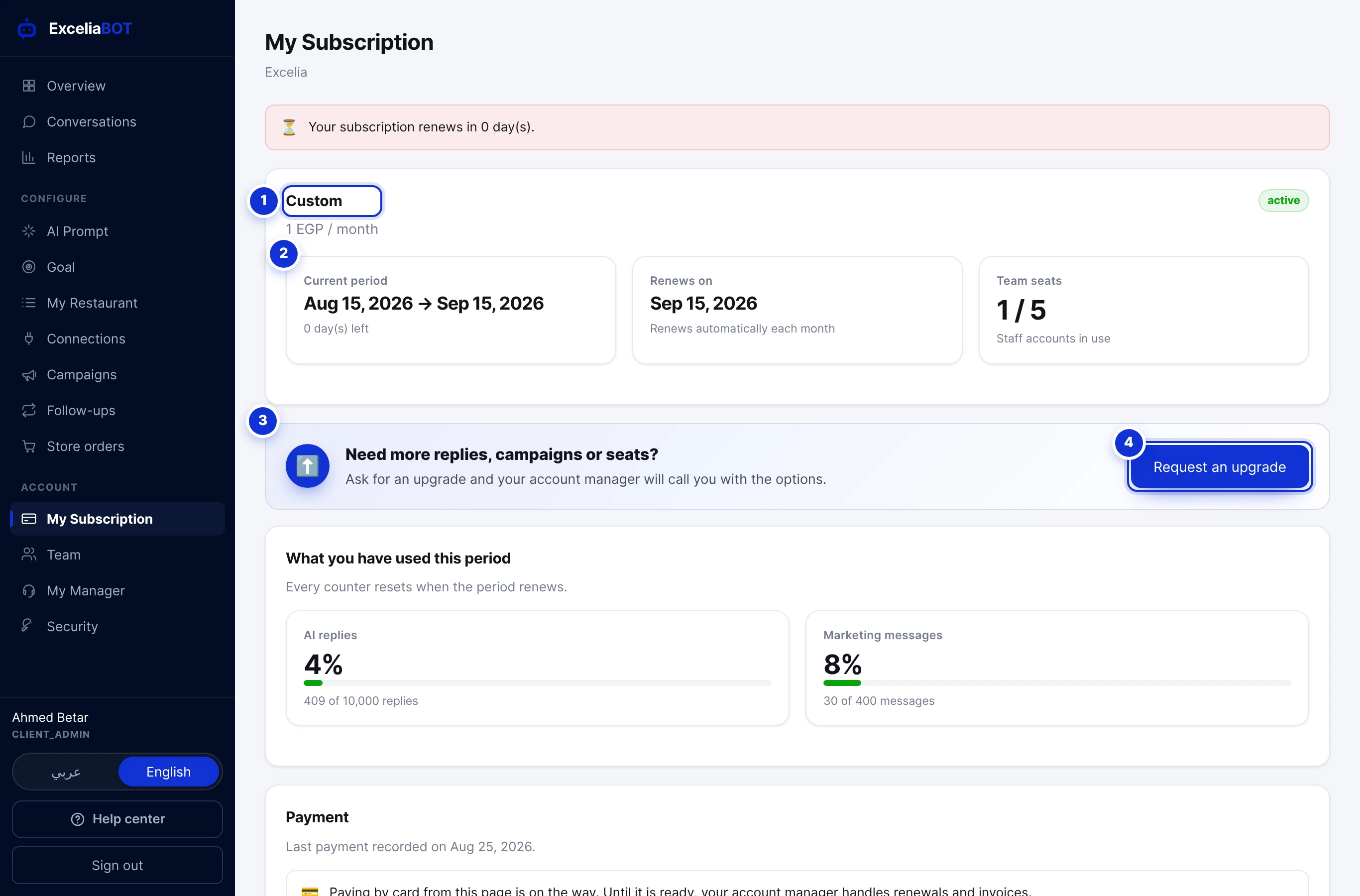Screen dimensions: 1360x896
Task: Click the 30 of 400 messages text
Action: pyautogui.click(x=879, y=700)
